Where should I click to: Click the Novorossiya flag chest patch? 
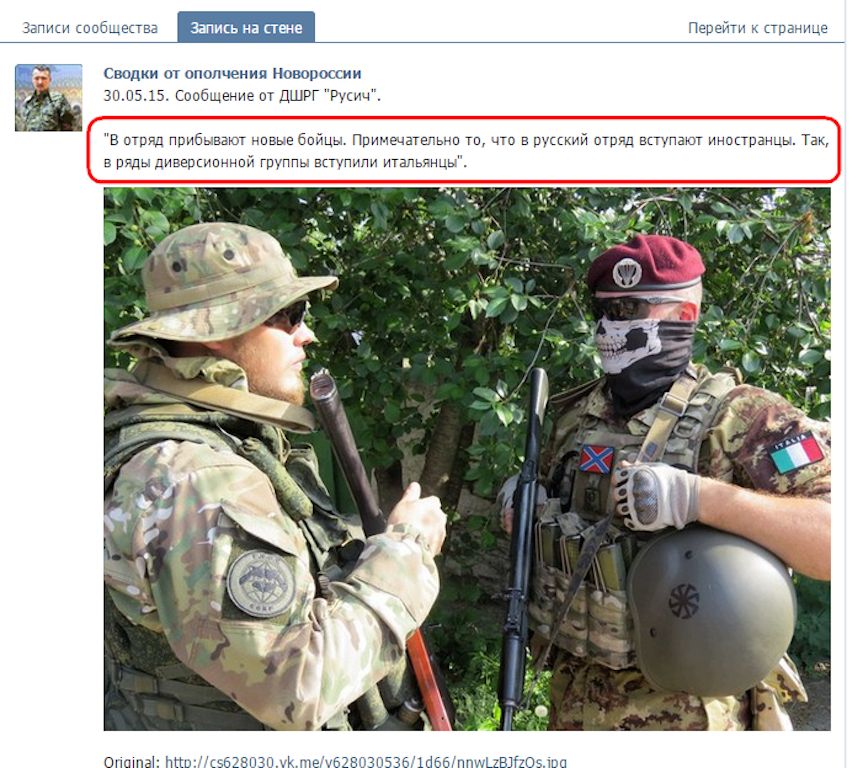pos(597,459)
